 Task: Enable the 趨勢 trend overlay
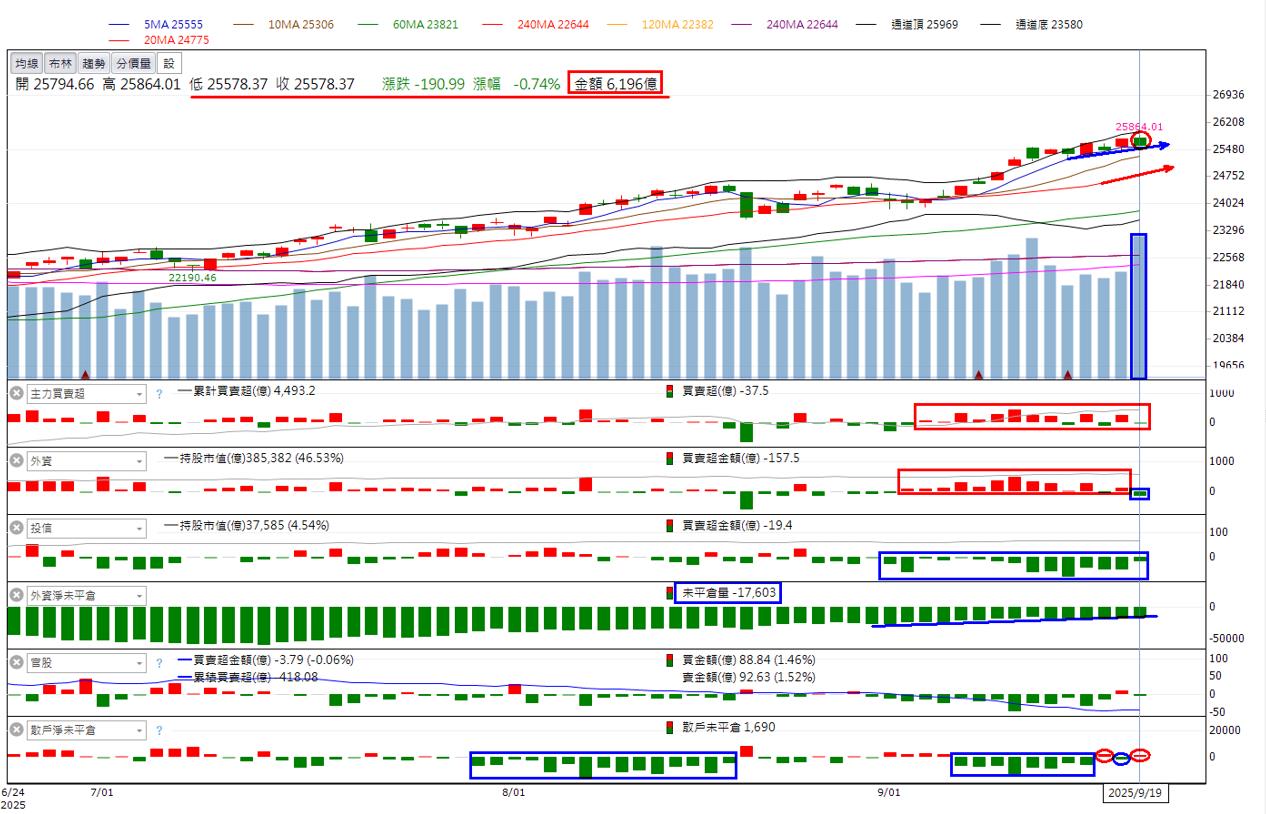coord(93,63)
